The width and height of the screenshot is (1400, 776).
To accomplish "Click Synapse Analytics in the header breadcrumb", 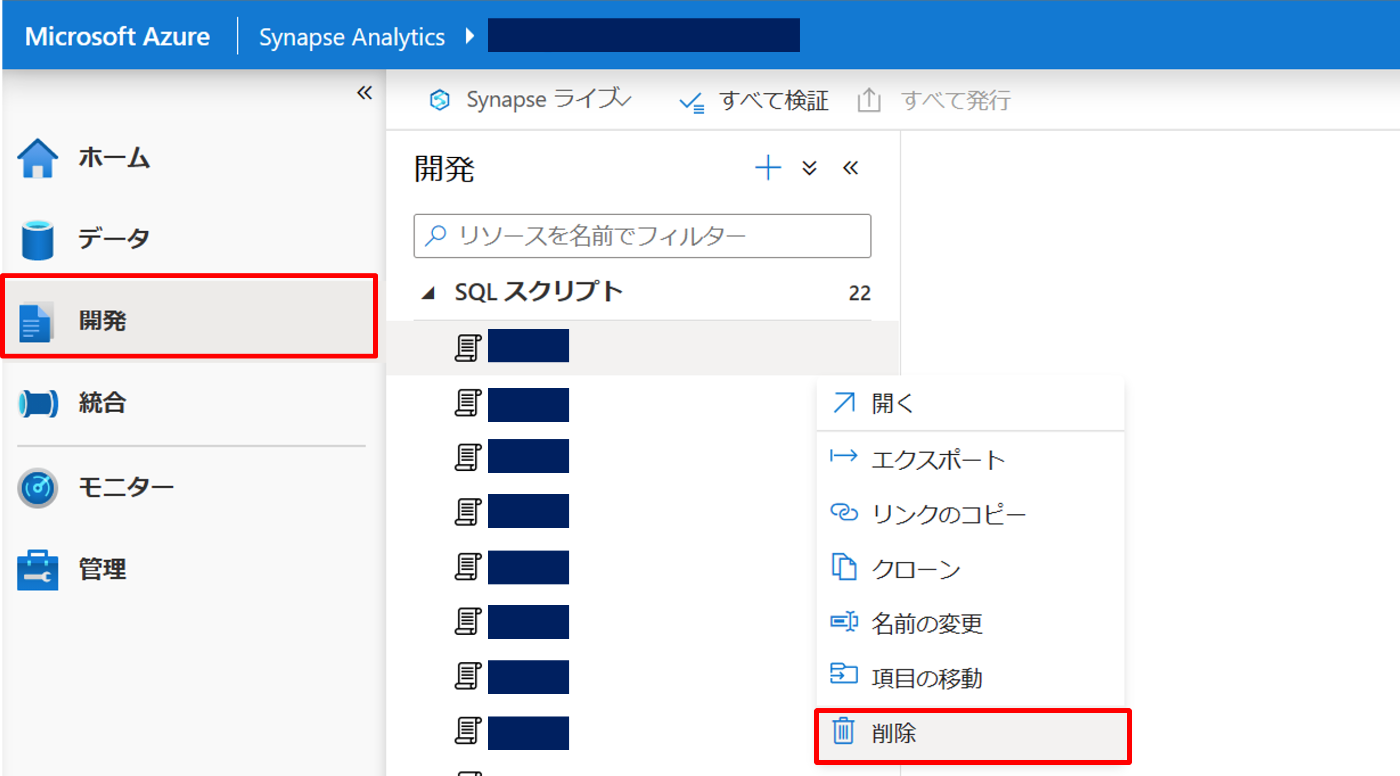I will 352,37.
